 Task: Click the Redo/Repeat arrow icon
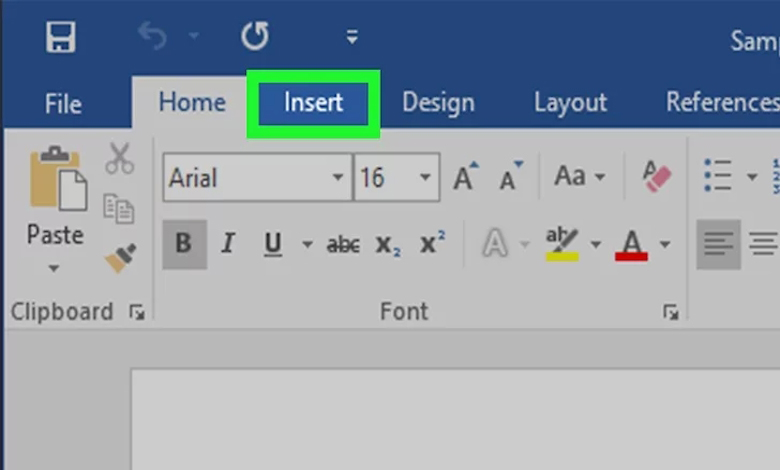pos(255,38)
